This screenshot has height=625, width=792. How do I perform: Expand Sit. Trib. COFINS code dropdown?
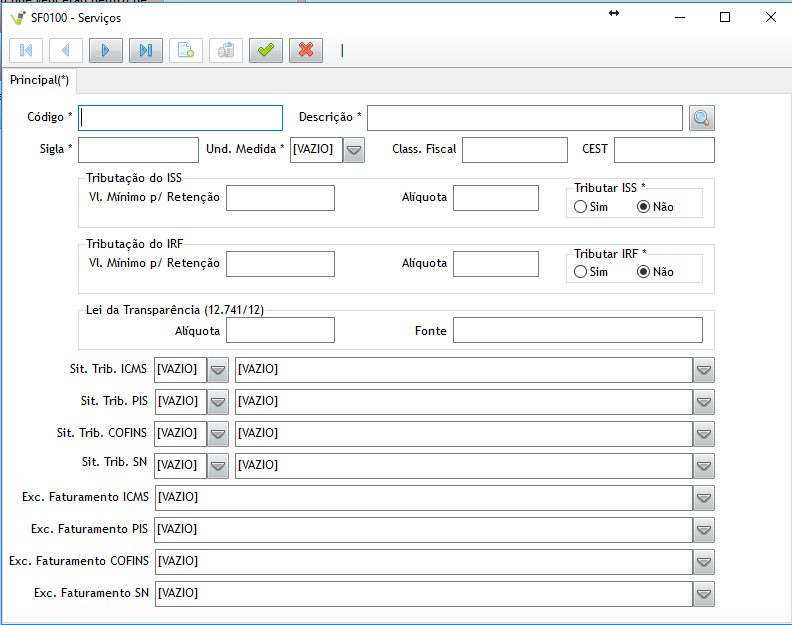218,434
